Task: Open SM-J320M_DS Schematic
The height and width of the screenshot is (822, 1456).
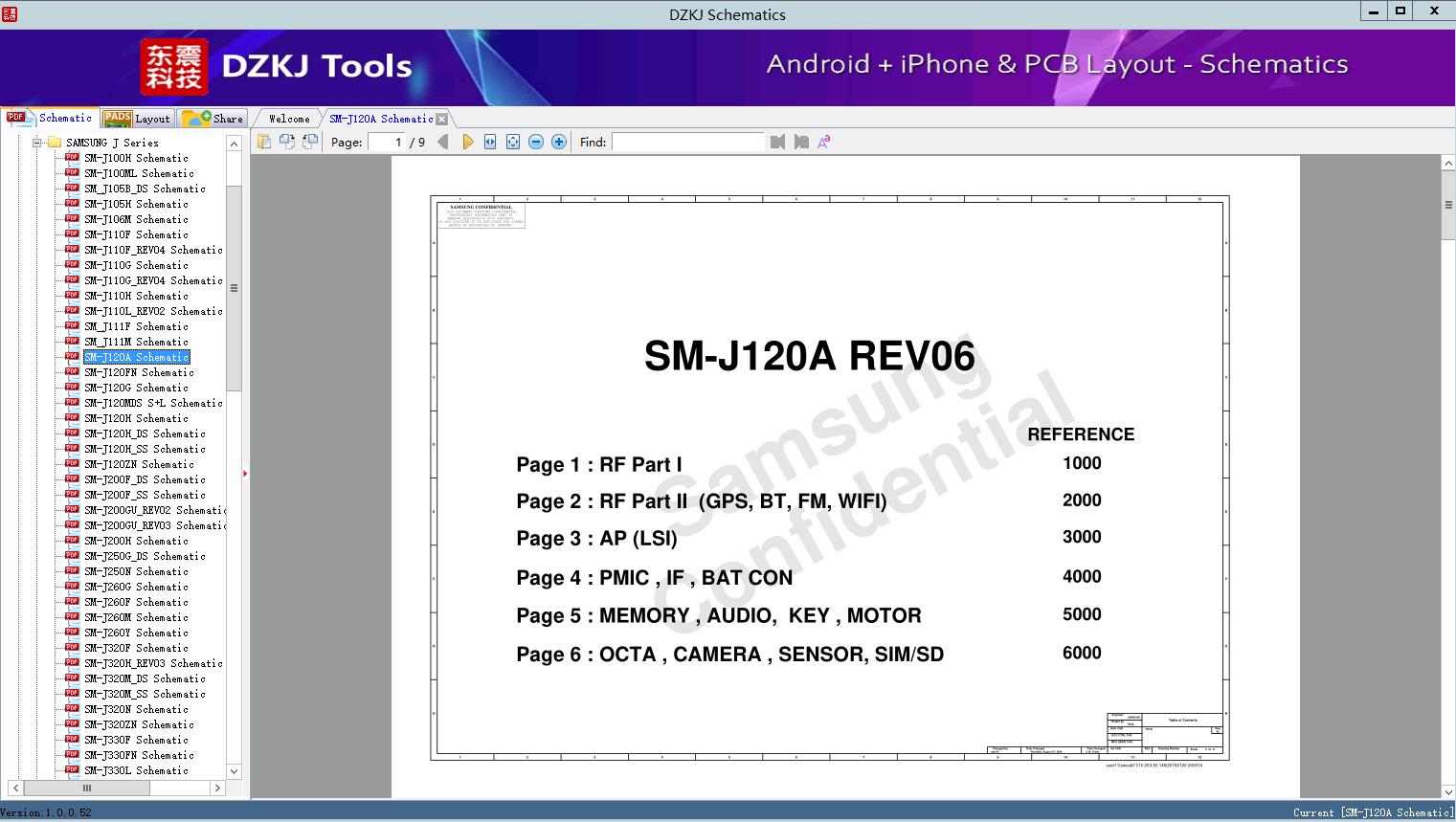Action: [x=145, y=678]
